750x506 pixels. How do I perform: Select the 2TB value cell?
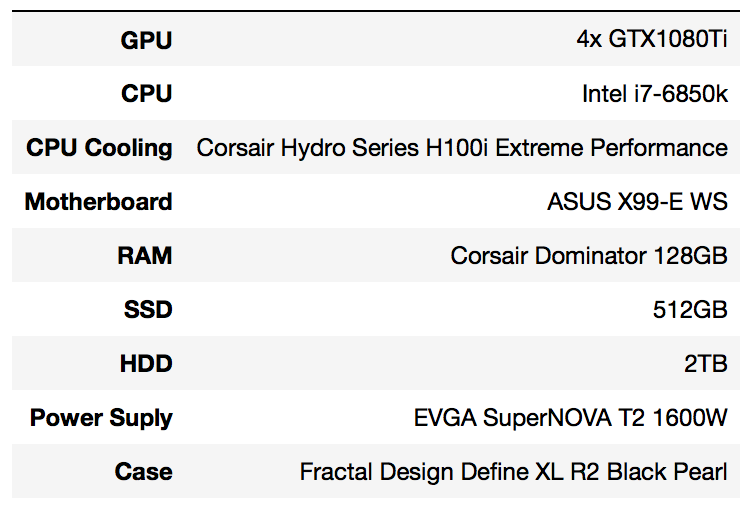click(706, 363)
